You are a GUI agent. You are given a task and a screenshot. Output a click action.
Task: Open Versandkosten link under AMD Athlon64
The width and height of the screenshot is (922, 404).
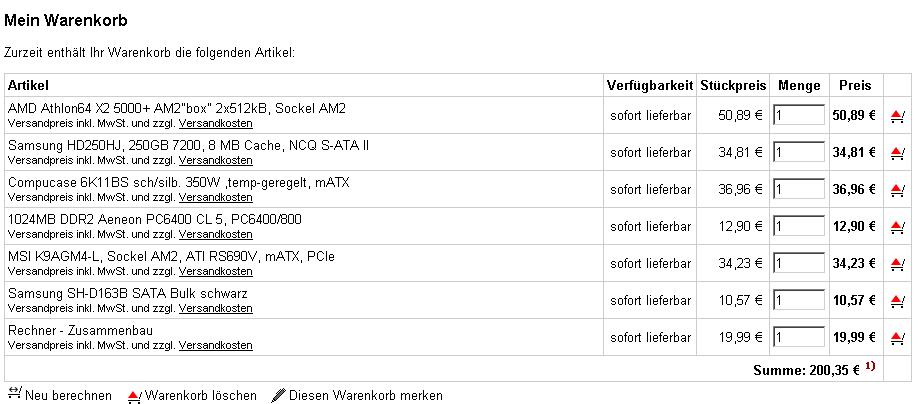tap(215, 123)
